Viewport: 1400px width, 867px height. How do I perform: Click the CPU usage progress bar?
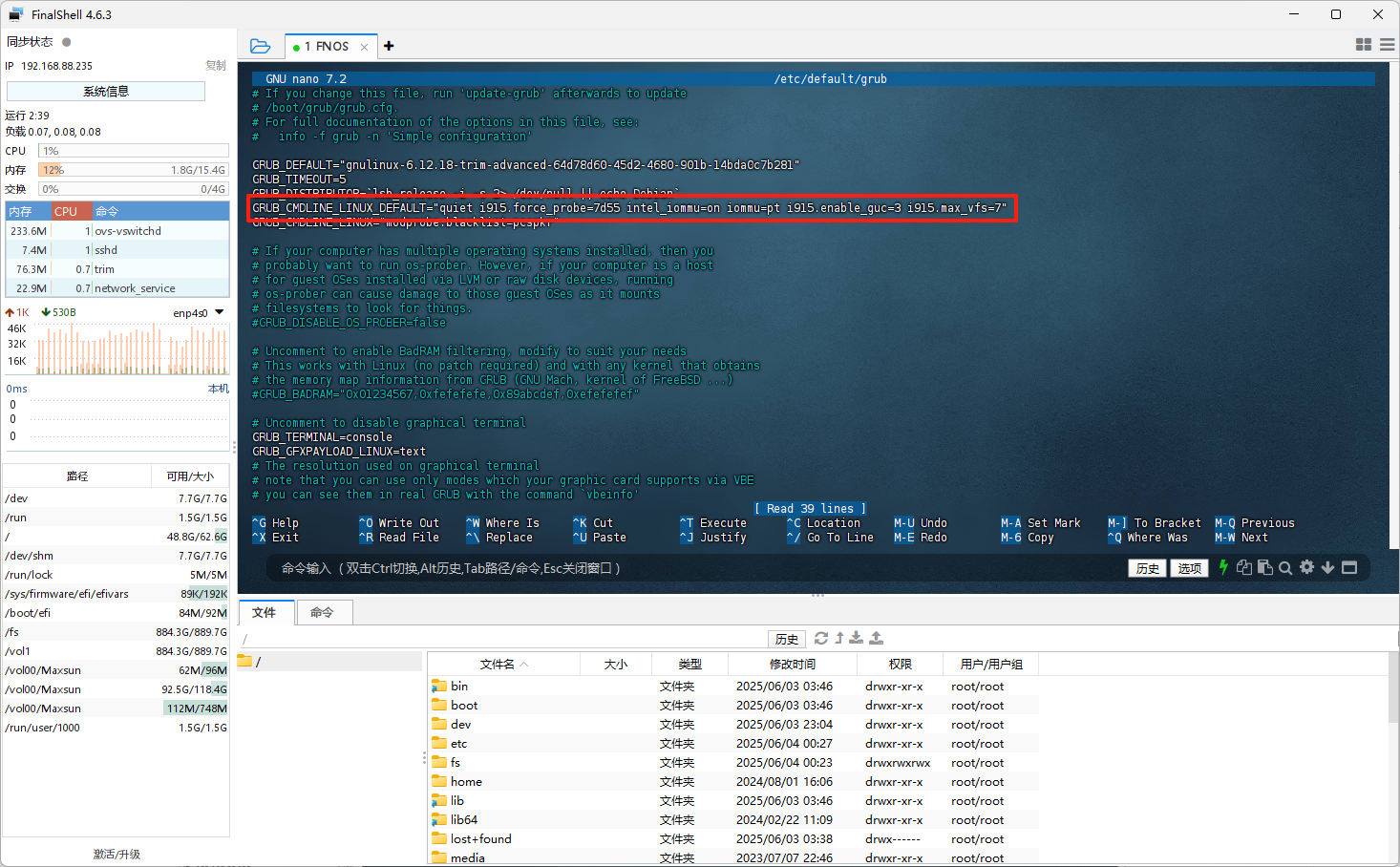(134, 151)
